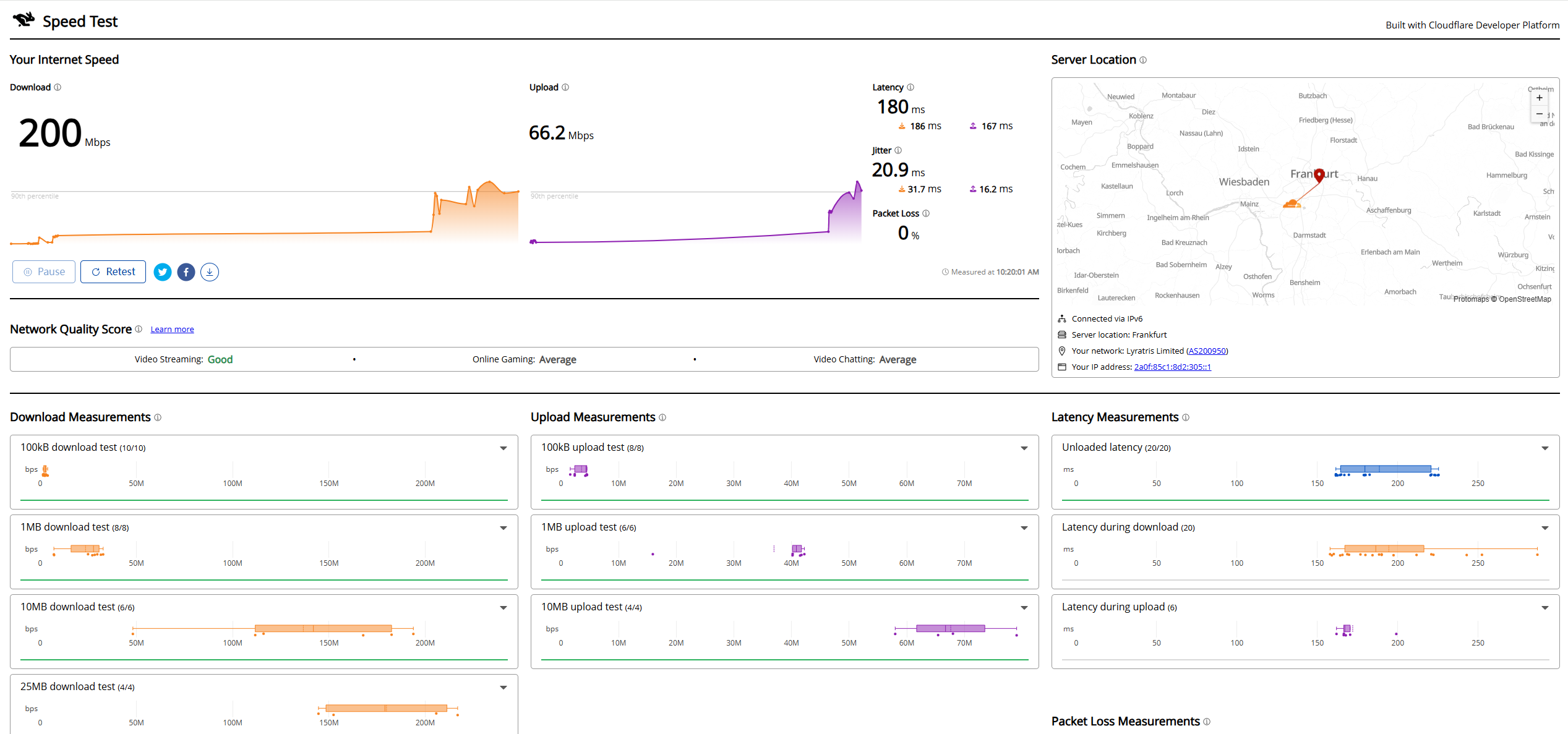Expand the Unloaded latency panel
The width and height of the screenshot is (1568, 734).
click(1545, 448)
